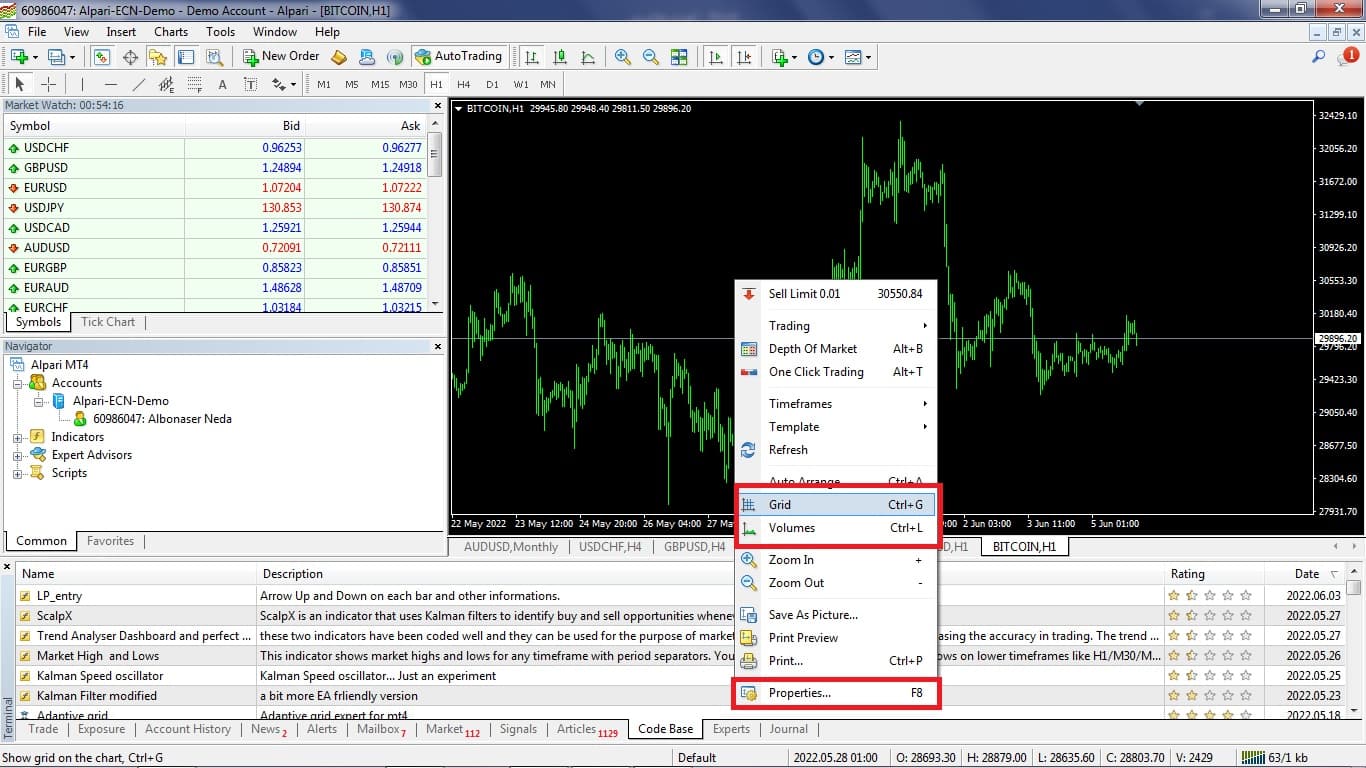Image resolution: width=1366 pixels, height=768 pixels.
Task: Toggle the AutoTrading button
Action: click(457, 57)
